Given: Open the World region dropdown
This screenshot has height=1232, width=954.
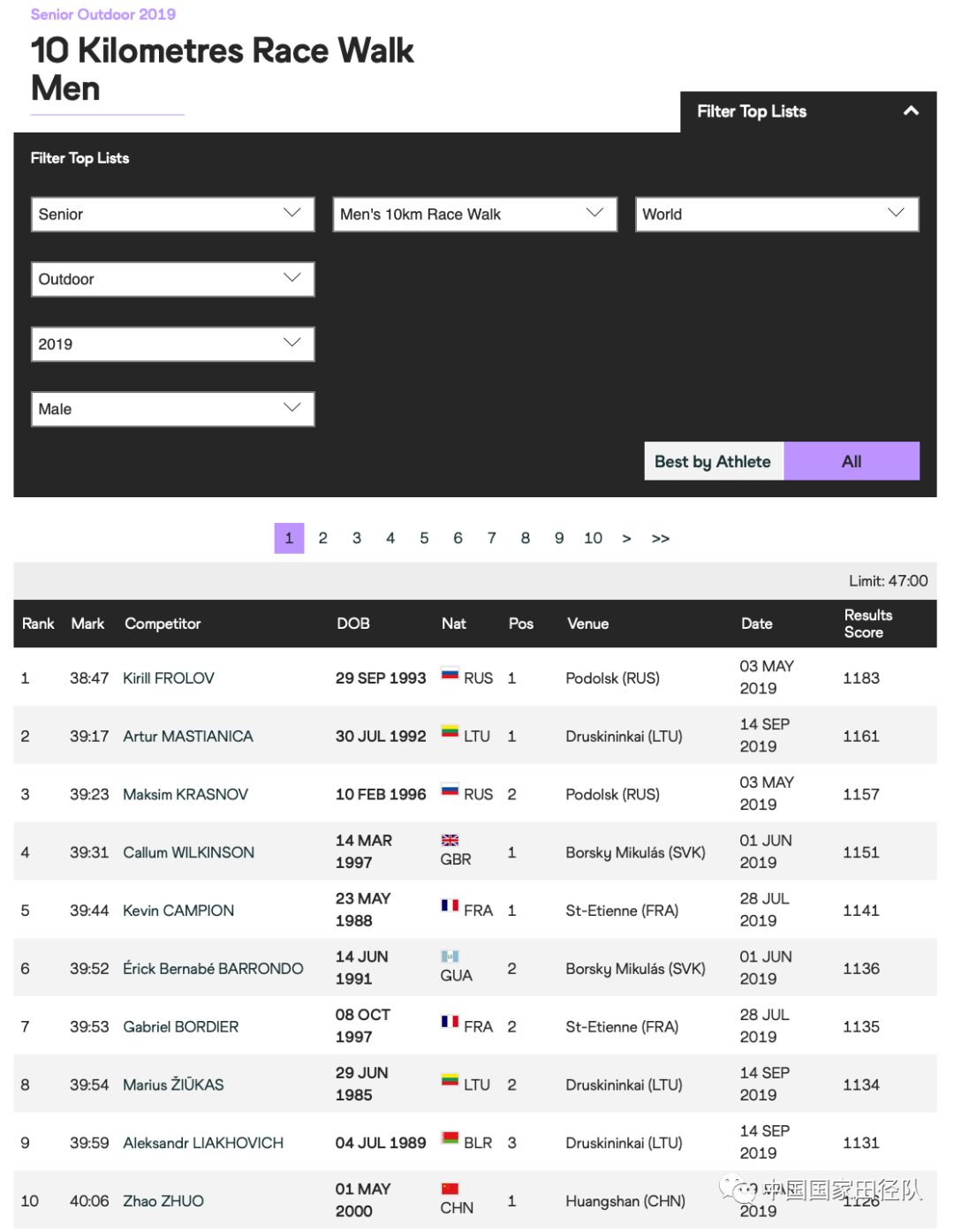Looking at the screenshot, I should point(777,215).
